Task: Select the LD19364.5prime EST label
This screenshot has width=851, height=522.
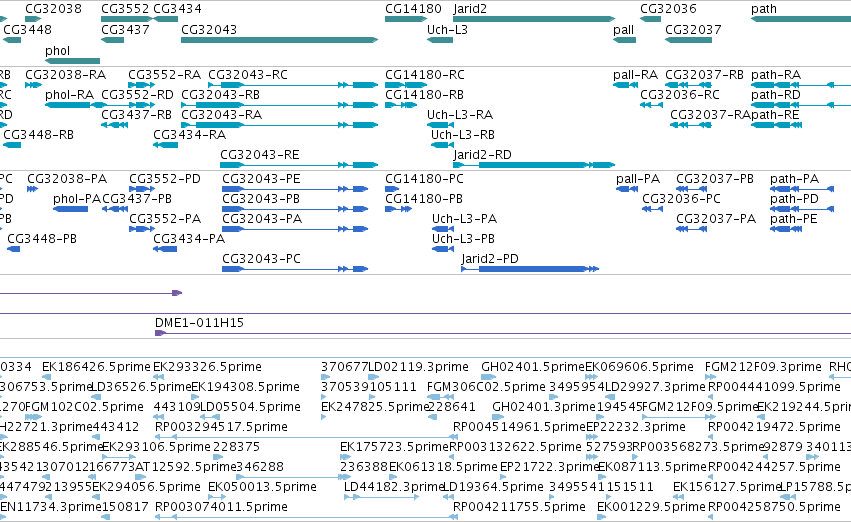Action: point(494,487)
